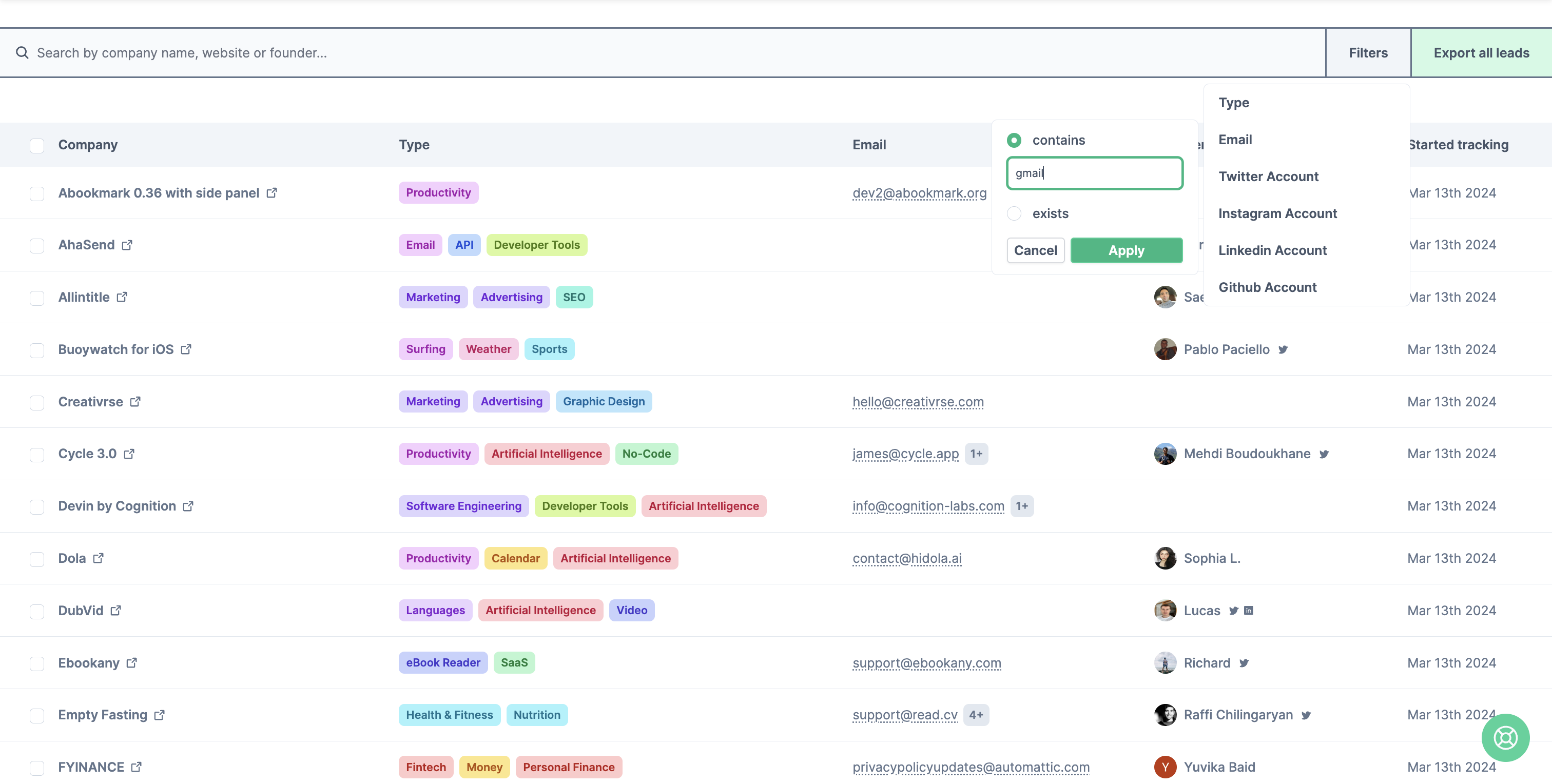
Task: Open contact@hidola.ai email link
Action: pos(907,558)
